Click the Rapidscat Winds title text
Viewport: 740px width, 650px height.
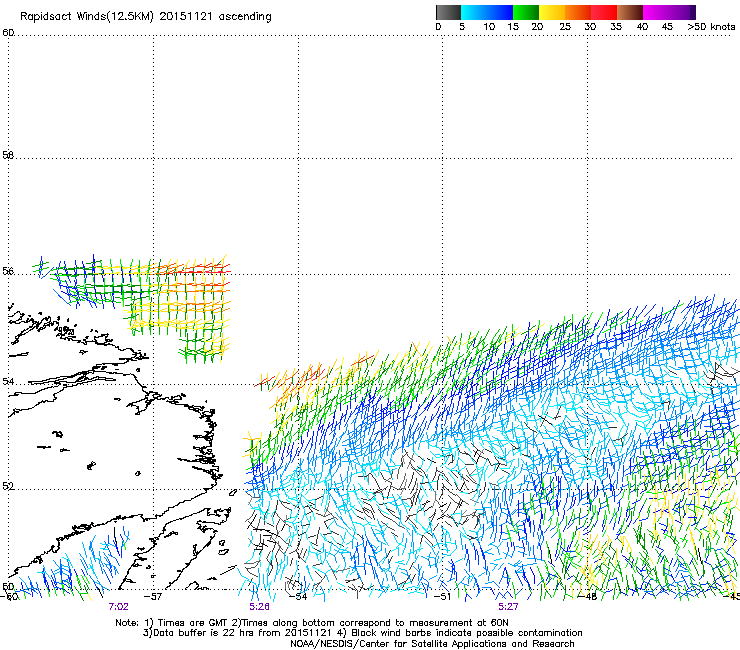pyautogui.click(x=146, y=17)
